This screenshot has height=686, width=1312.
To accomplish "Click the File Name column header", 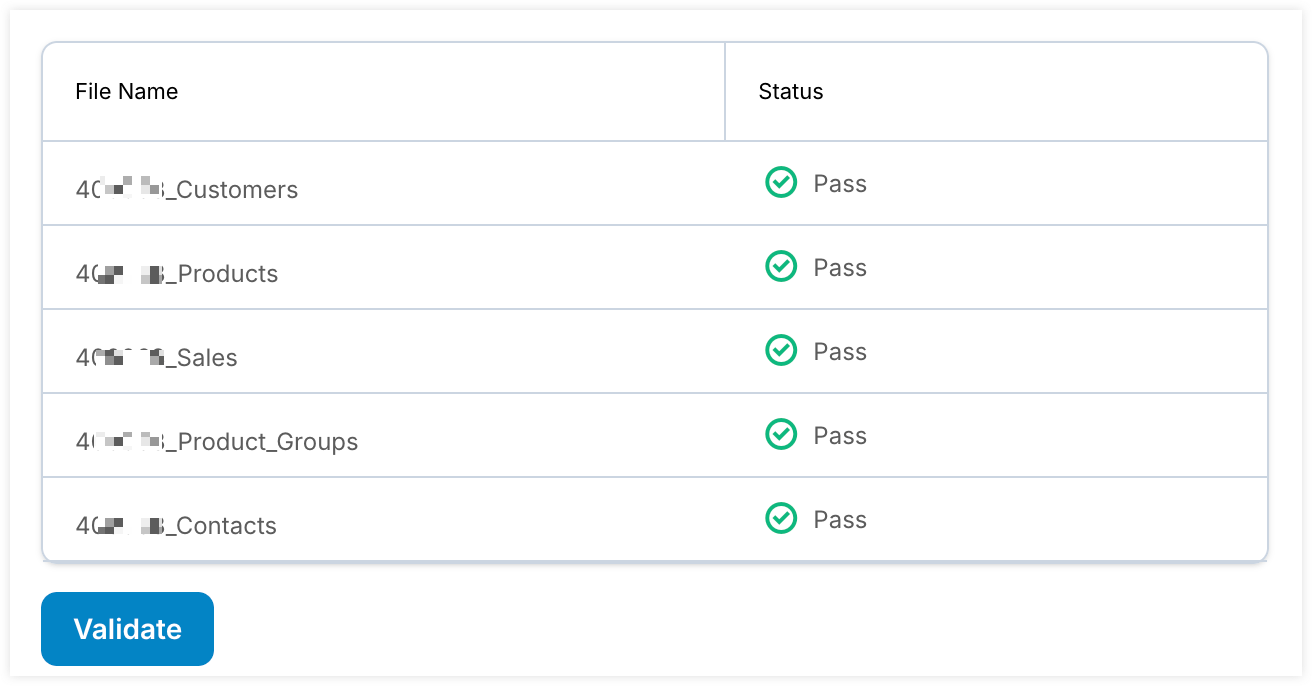I will point(127,92).
